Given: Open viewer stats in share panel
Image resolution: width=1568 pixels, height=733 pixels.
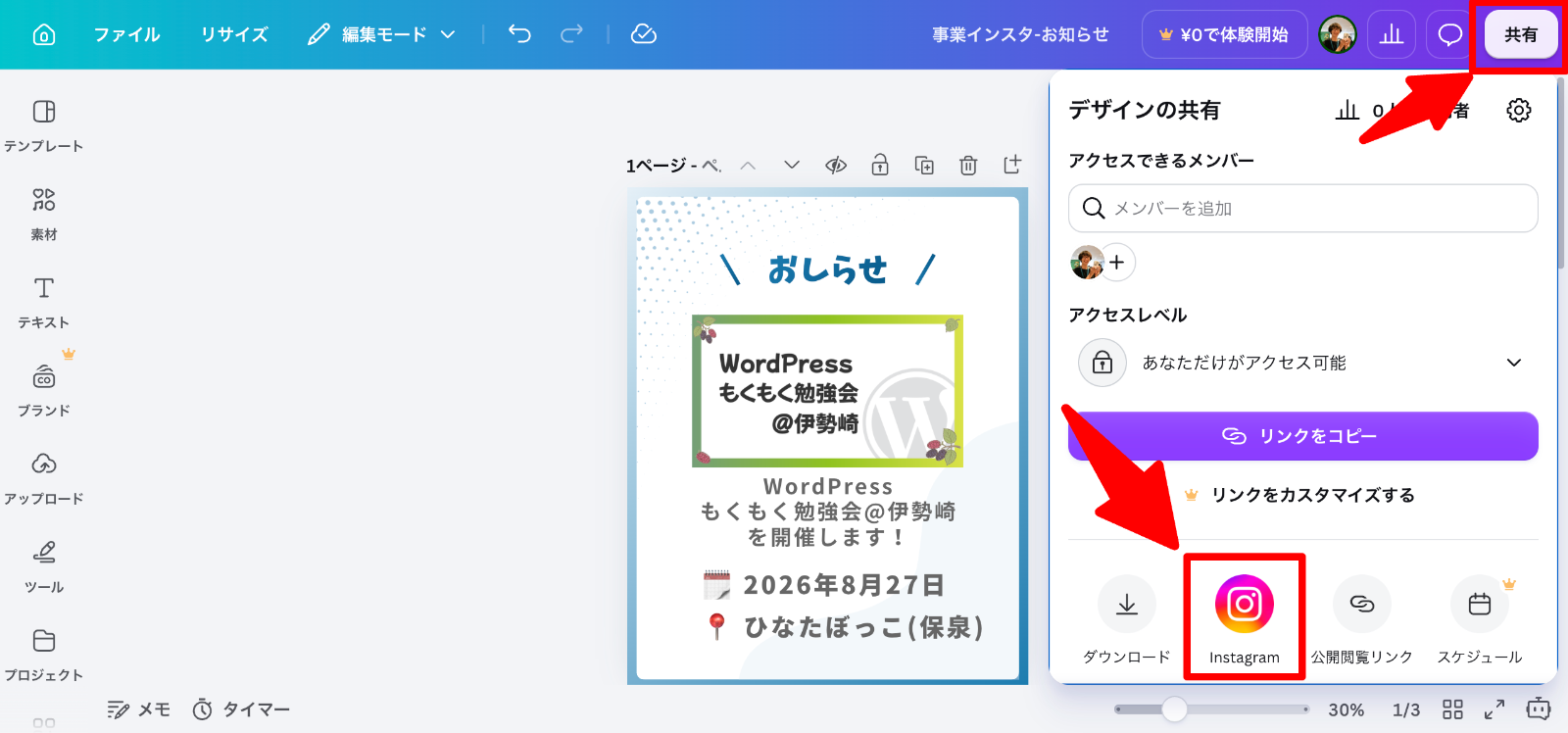Looking at the screenshot, I should [1401, 110].
